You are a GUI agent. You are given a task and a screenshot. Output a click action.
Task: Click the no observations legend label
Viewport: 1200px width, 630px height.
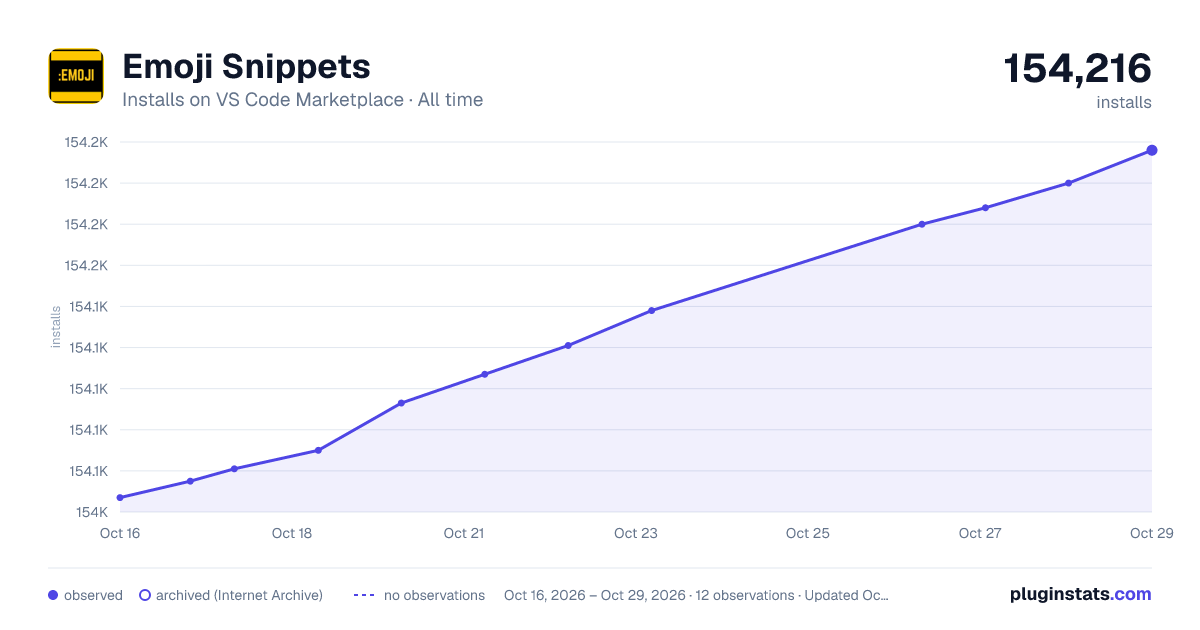coord(434,595)
